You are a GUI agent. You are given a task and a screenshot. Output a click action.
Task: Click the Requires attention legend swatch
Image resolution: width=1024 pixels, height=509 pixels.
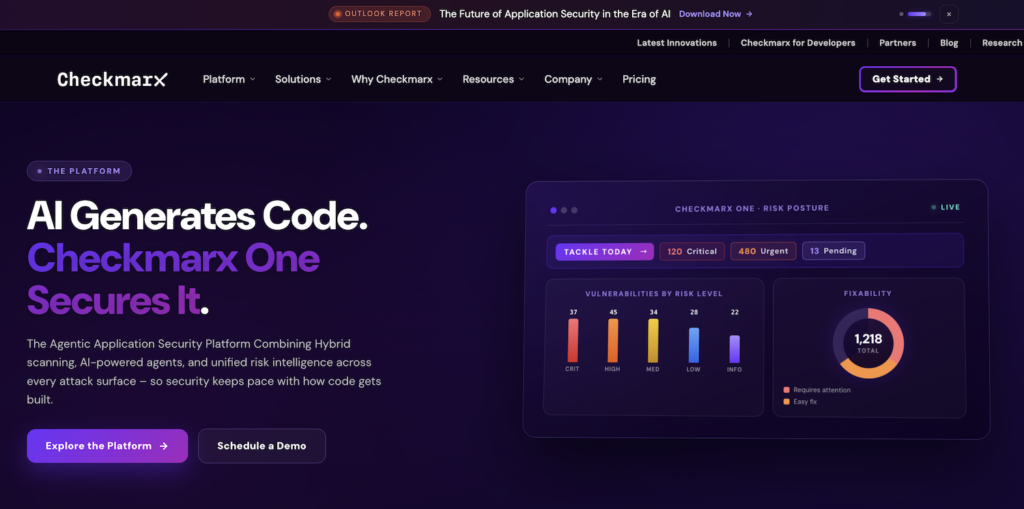[786, 390]
